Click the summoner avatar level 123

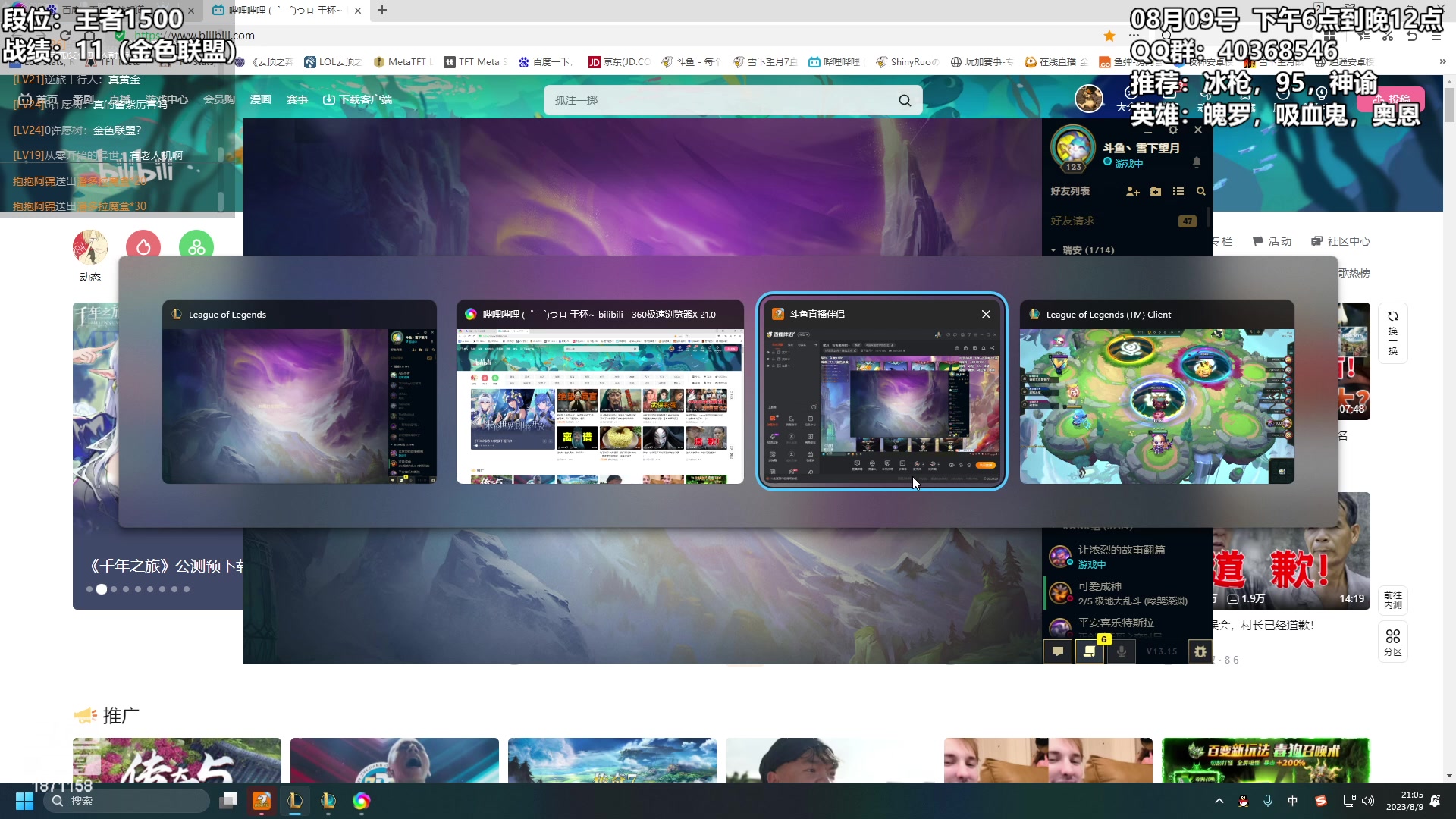click(x=1073, y=149)
